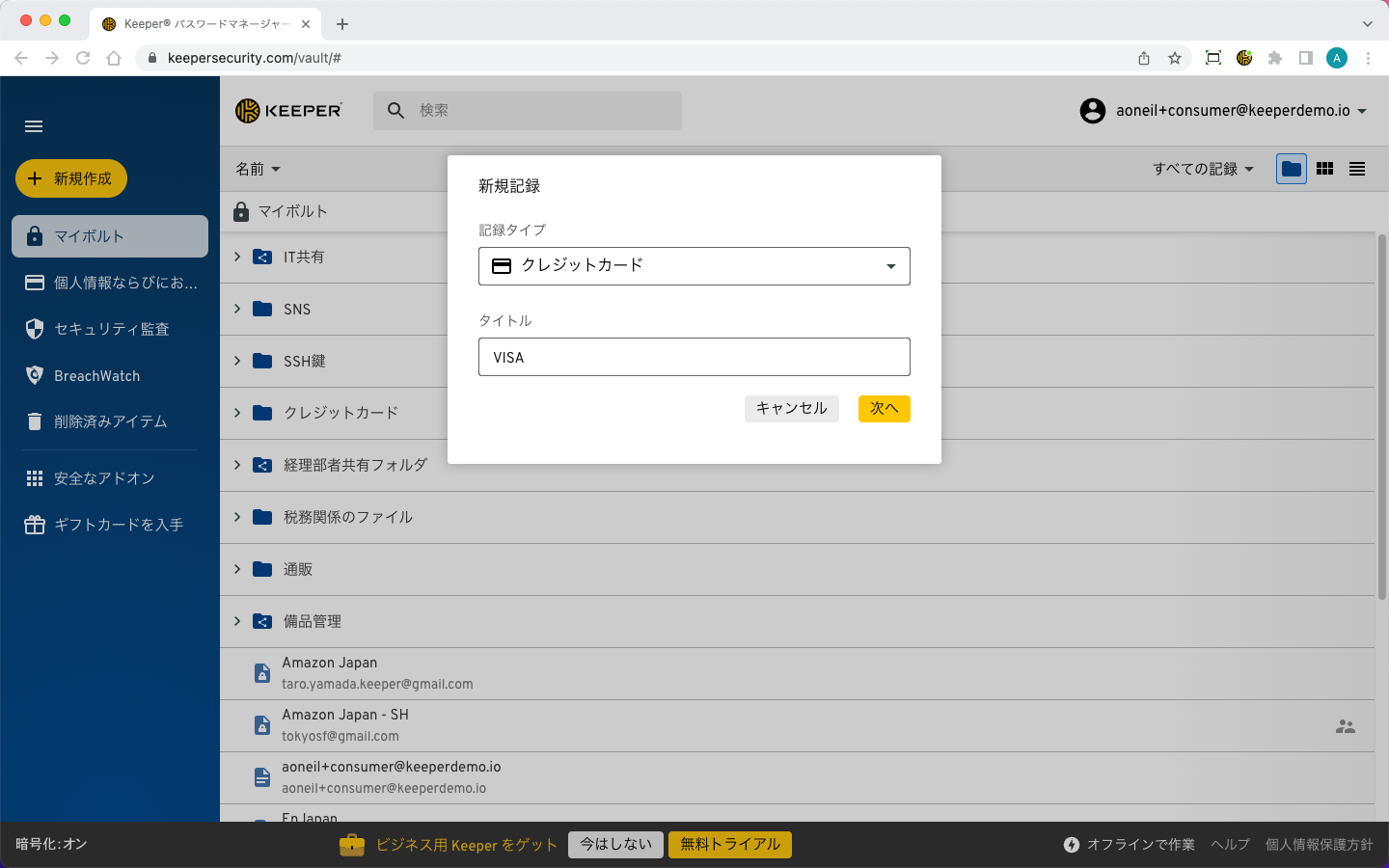Switch to list view icon
The width and height of the screenshot is (1389, 868).
[x=1357, y=169]
